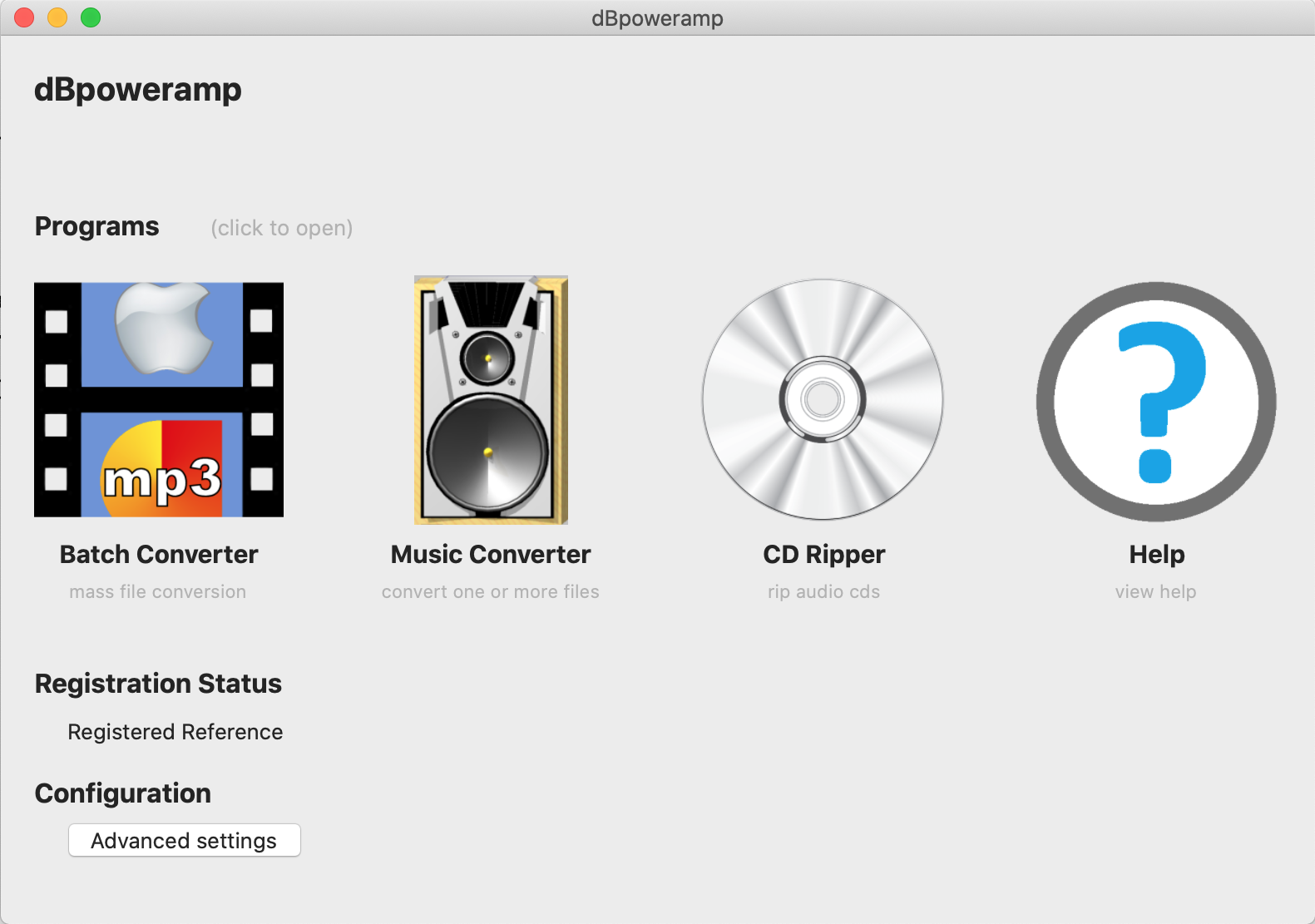This screenshot has width=1315, height=924.
Task: Open Advanced settings
Action: click(x=185, y=840)
